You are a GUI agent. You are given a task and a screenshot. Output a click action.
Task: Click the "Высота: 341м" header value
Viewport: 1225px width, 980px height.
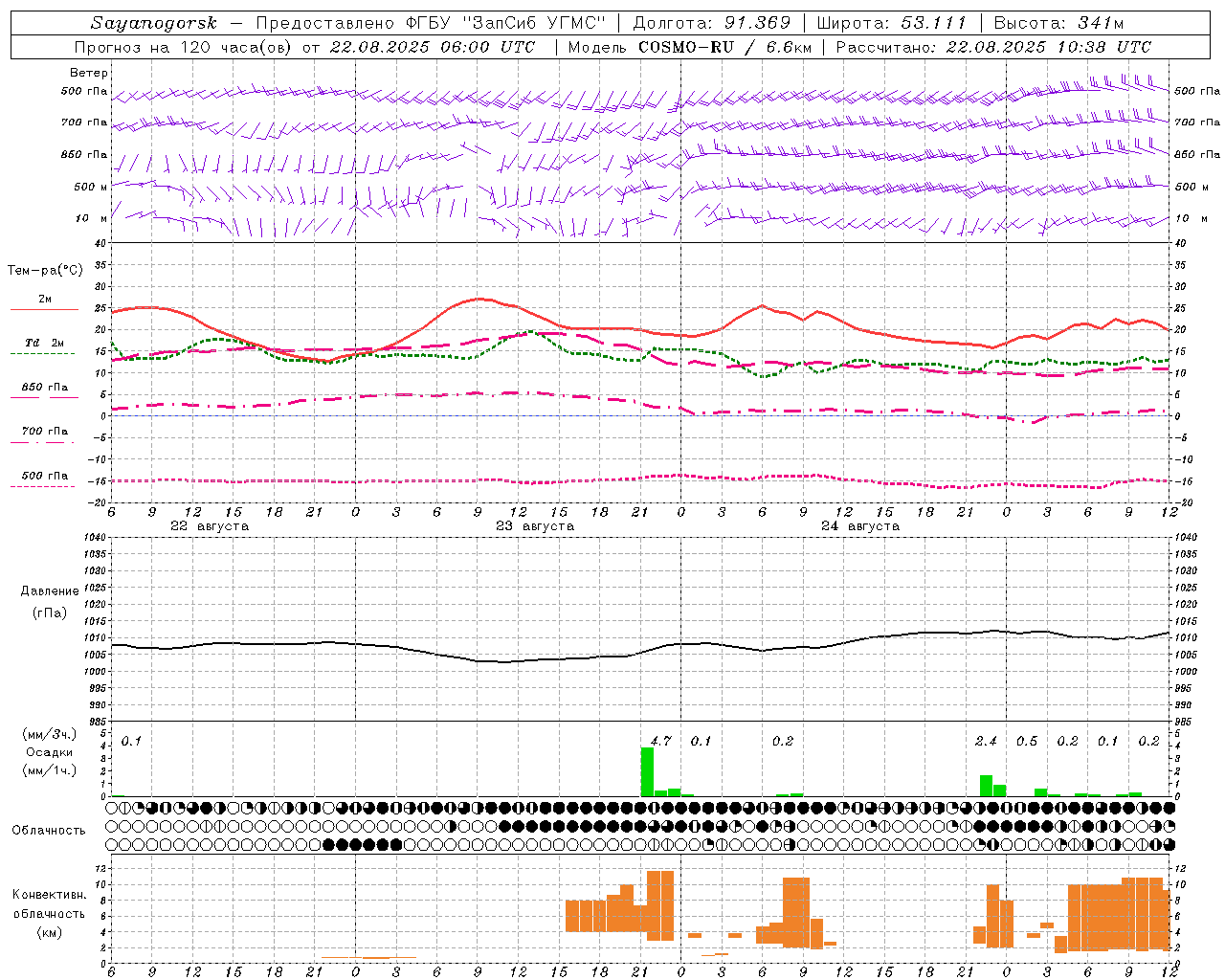pyautogui.click(x=1058, y=23)
